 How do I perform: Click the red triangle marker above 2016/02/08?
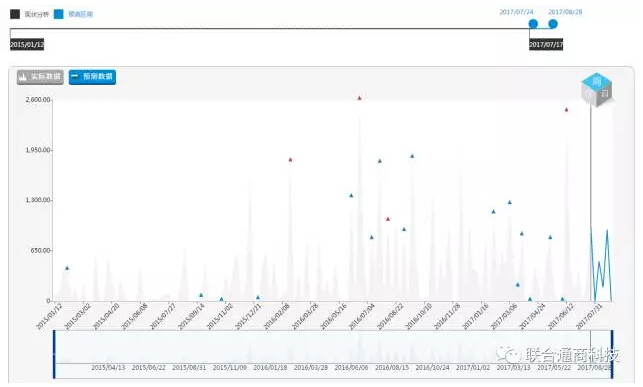click(x=290, y=160)
